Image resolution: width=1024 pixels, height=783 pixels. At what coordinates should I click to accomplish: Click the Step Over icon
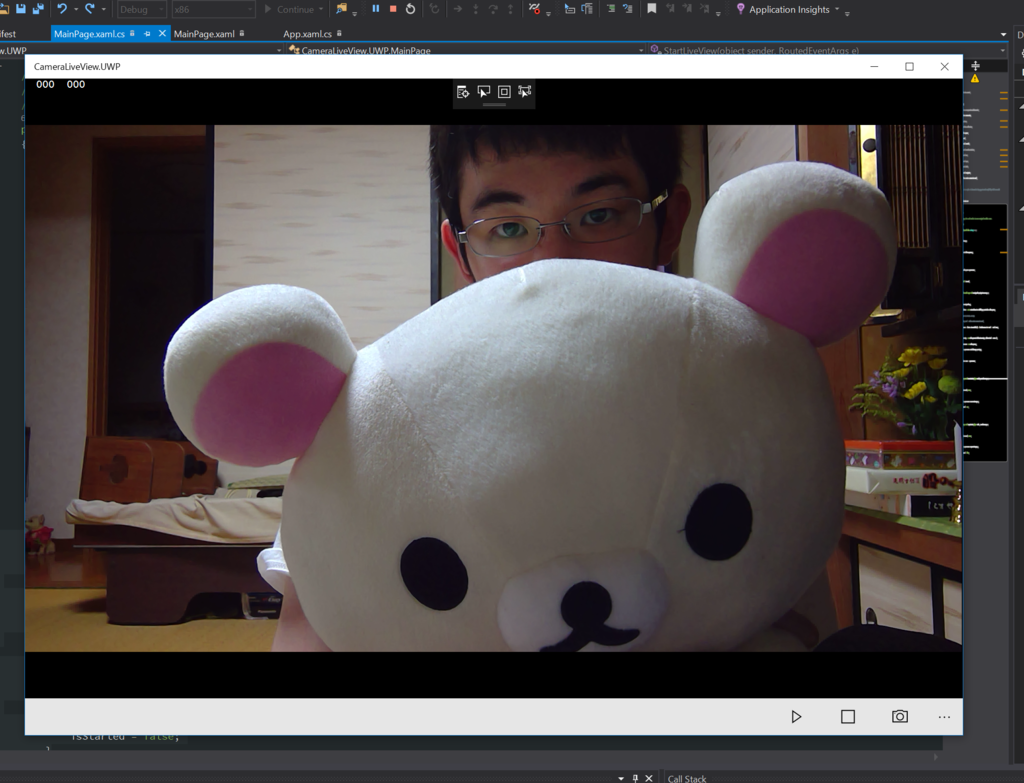493,8
